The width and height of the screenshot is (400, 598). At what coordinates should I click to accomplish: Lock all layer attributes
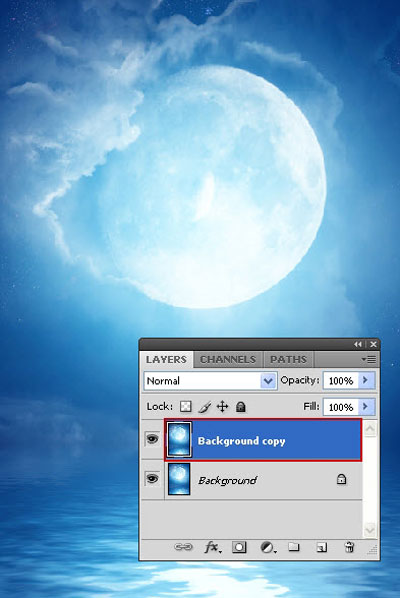point(240,407)
